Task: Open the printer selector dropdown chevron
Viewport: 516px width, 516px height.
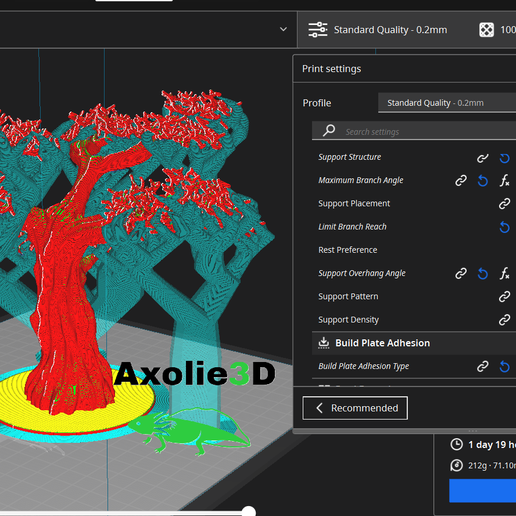Action: coord(283,29)
